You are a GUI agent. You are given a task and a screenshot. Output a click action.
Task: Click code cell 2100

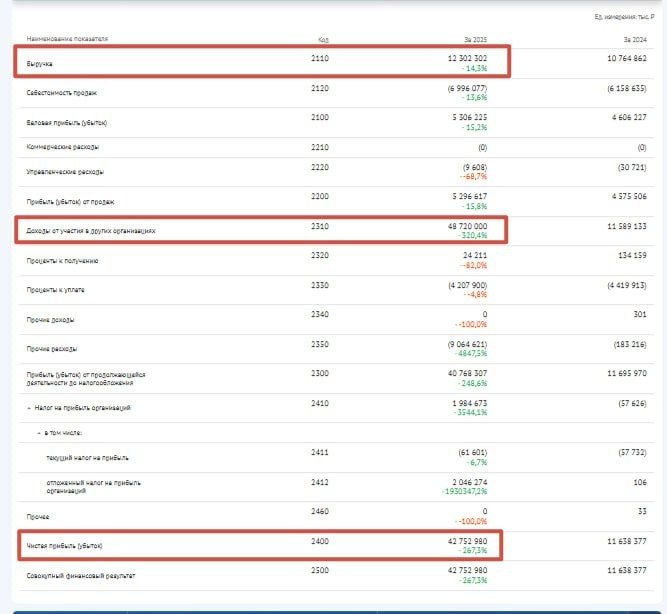[320, 117]
